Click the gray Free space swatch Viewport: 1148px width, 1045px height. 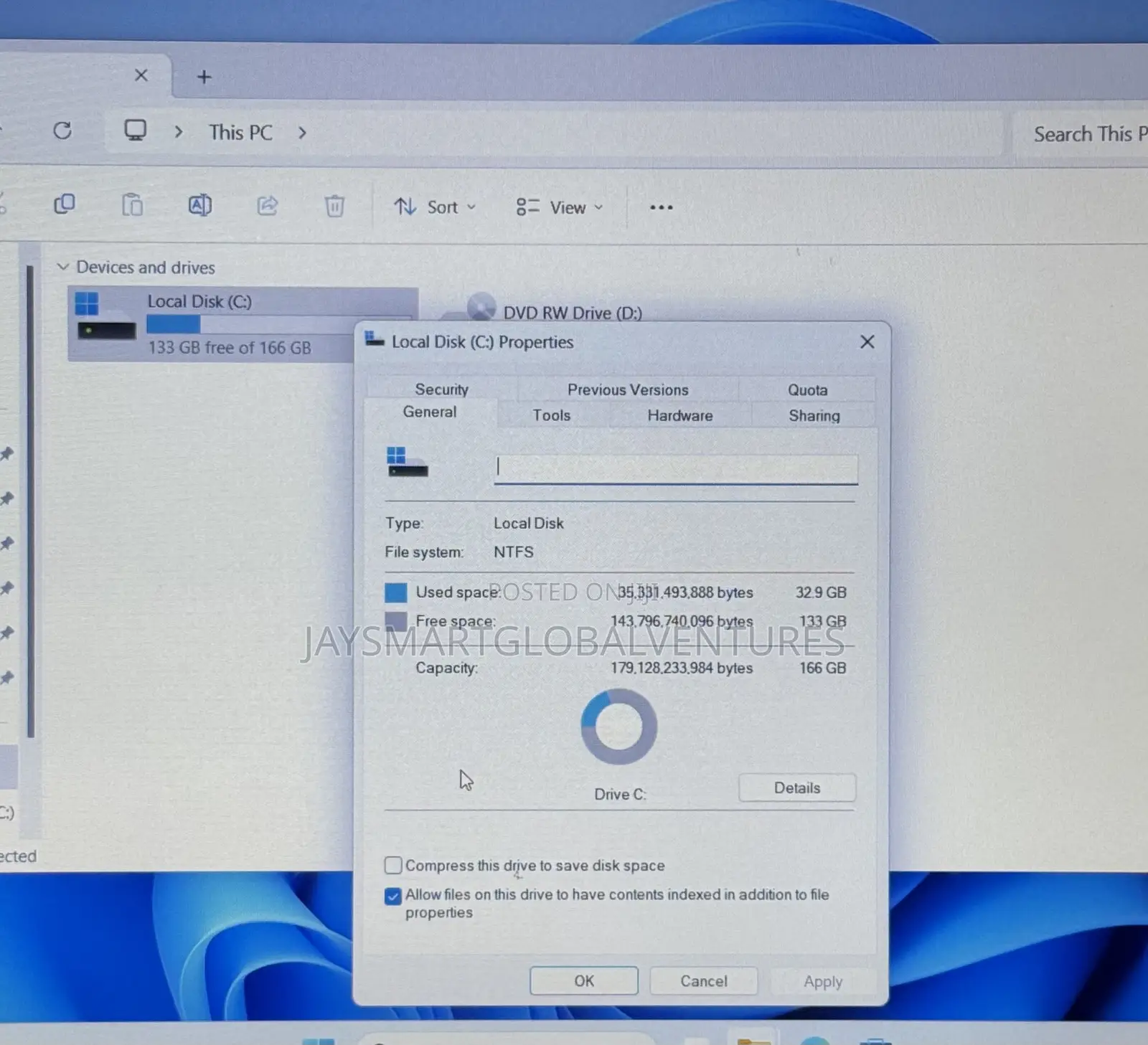click(x=395, y=620)
